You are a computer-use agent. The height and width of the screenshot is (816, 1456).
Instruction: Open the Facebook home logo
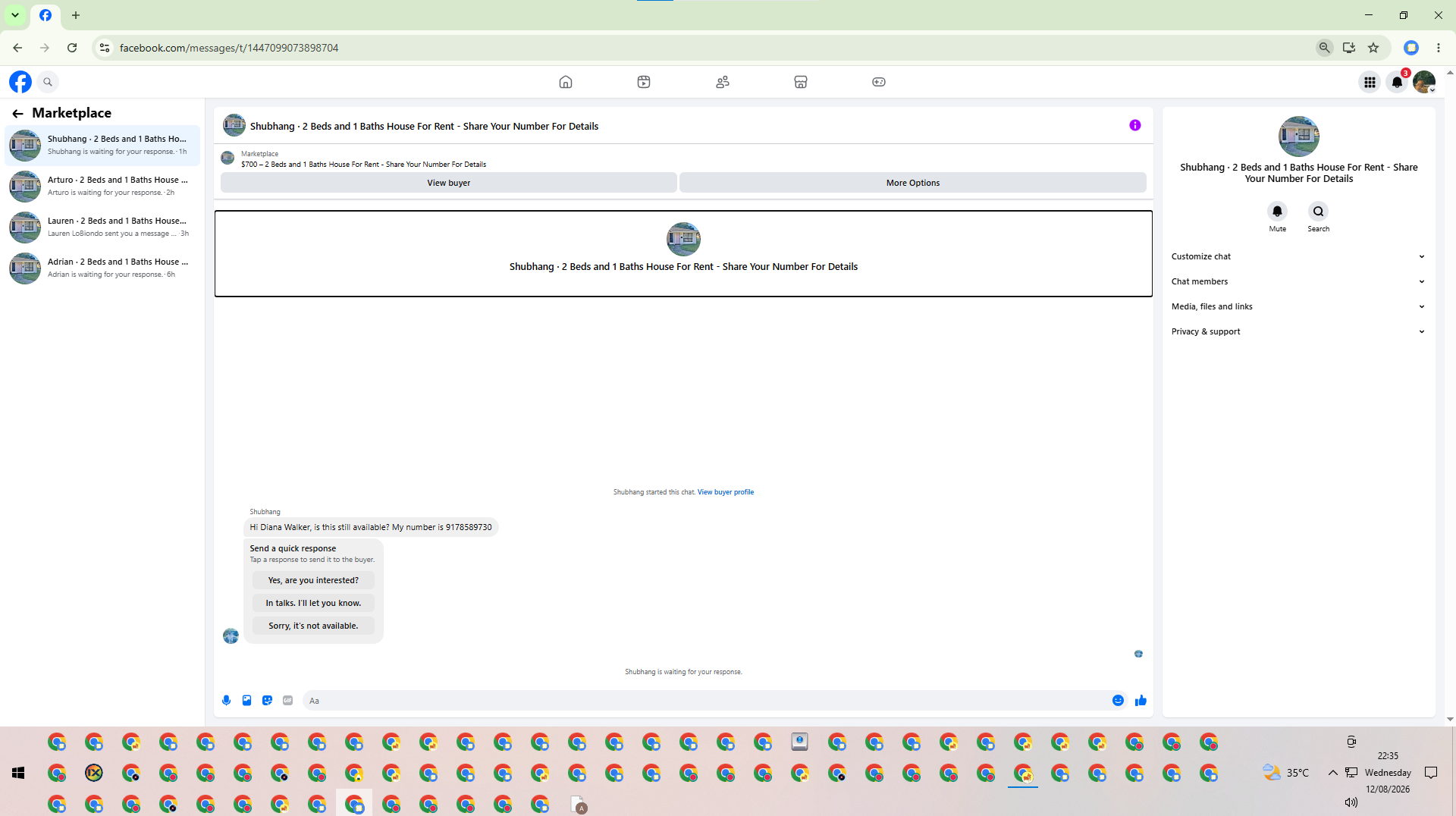tap(20, 82)
